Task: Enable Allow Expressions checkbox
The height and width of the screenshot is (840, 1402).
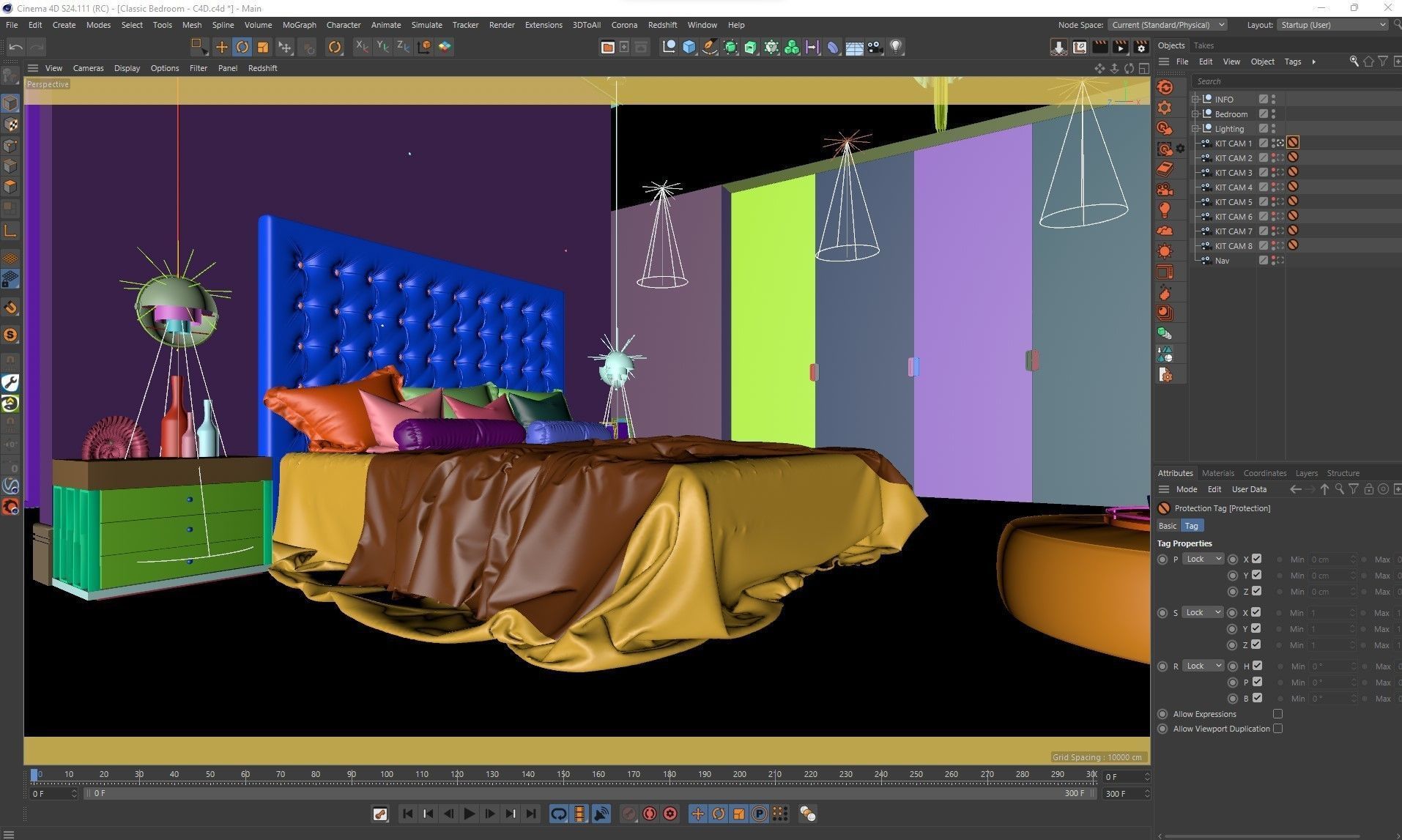Action: (x=1277, y=714)
